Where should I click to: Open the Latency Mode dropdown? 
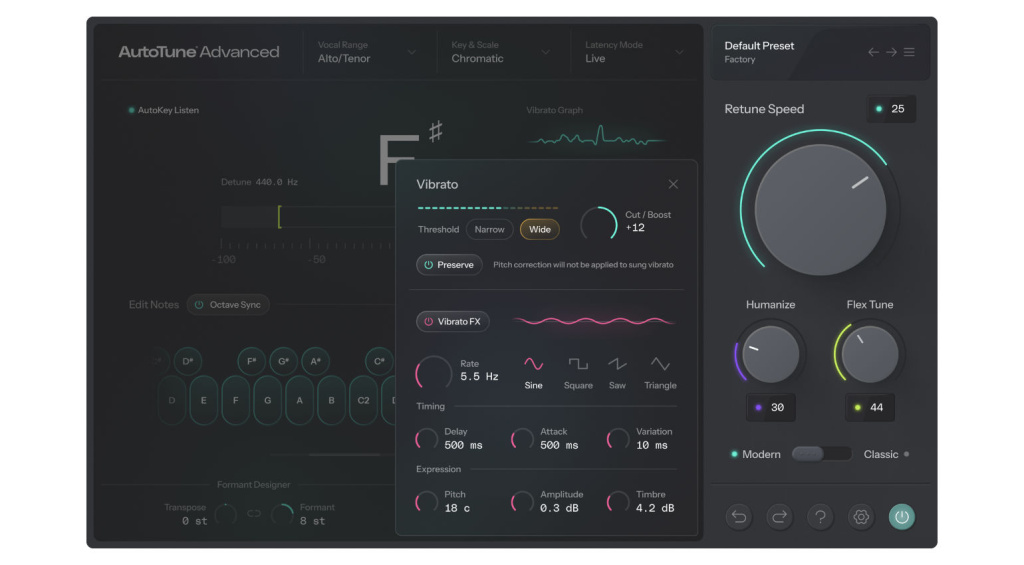[635, 52]
